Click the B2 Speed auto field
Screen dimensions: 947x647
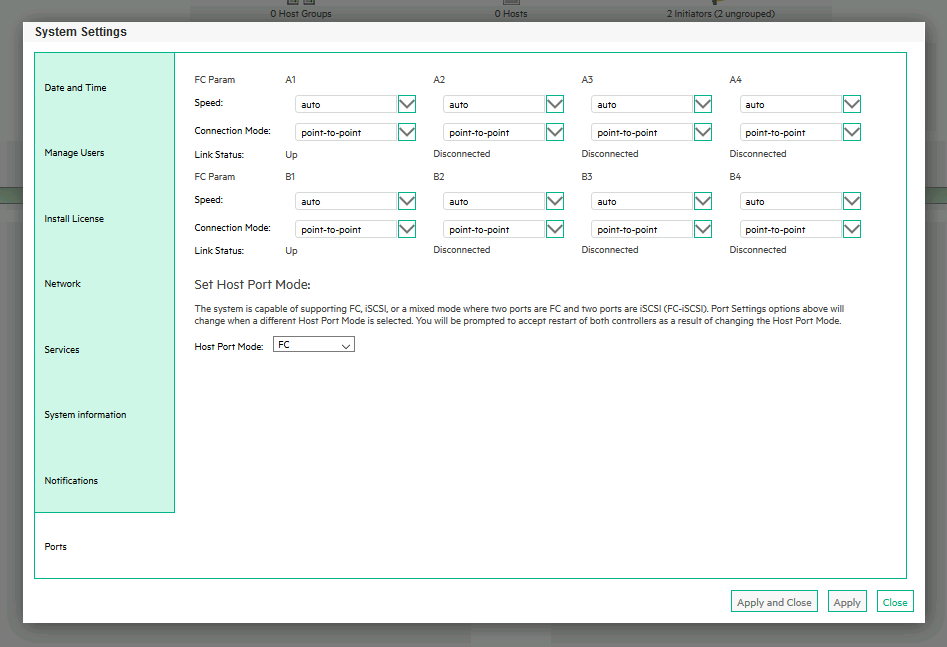coord(494,201)
